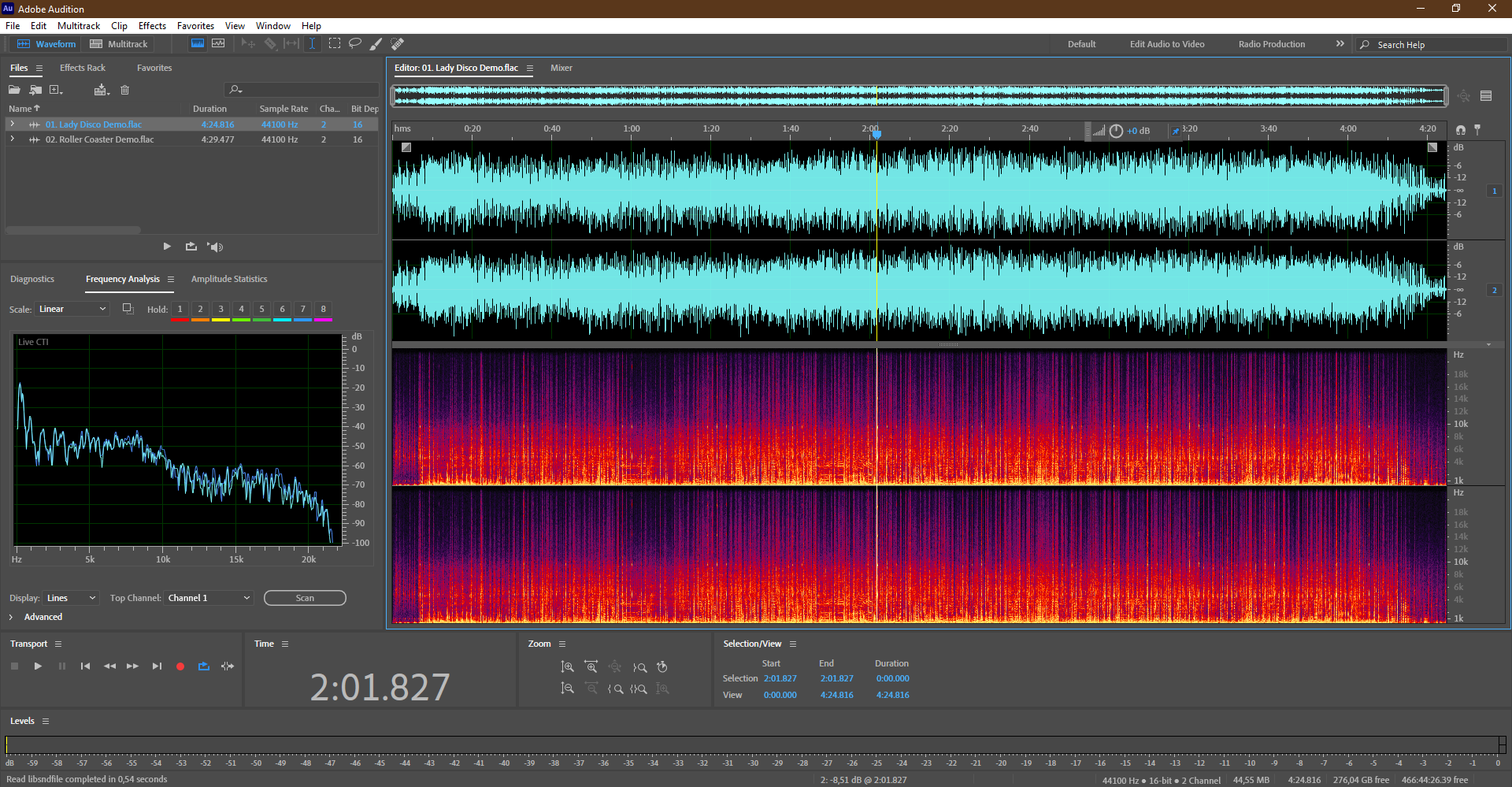Switch to the Amplitude Statistics tab
This screenshot has height=787, width=1512.
229,279
